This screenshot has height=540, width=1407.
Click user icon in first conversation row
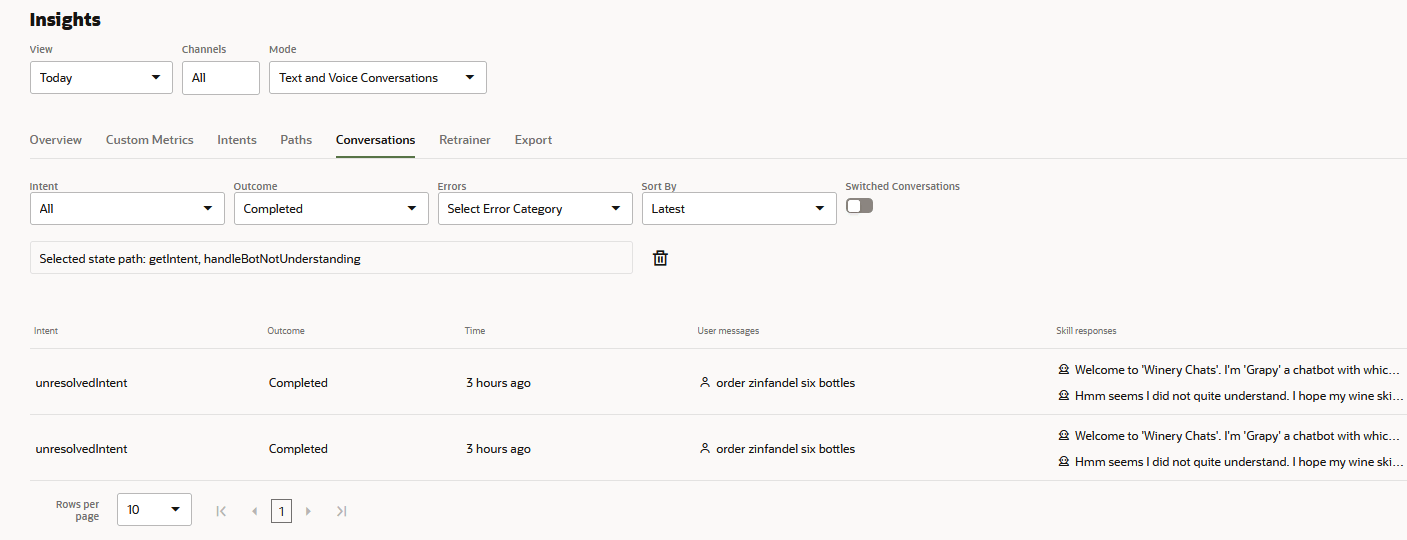point(705,382)
